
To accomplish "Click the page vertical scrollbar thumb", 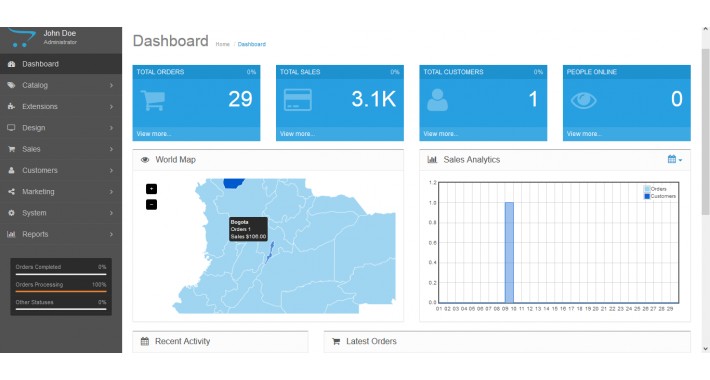I will click(705, 131).
